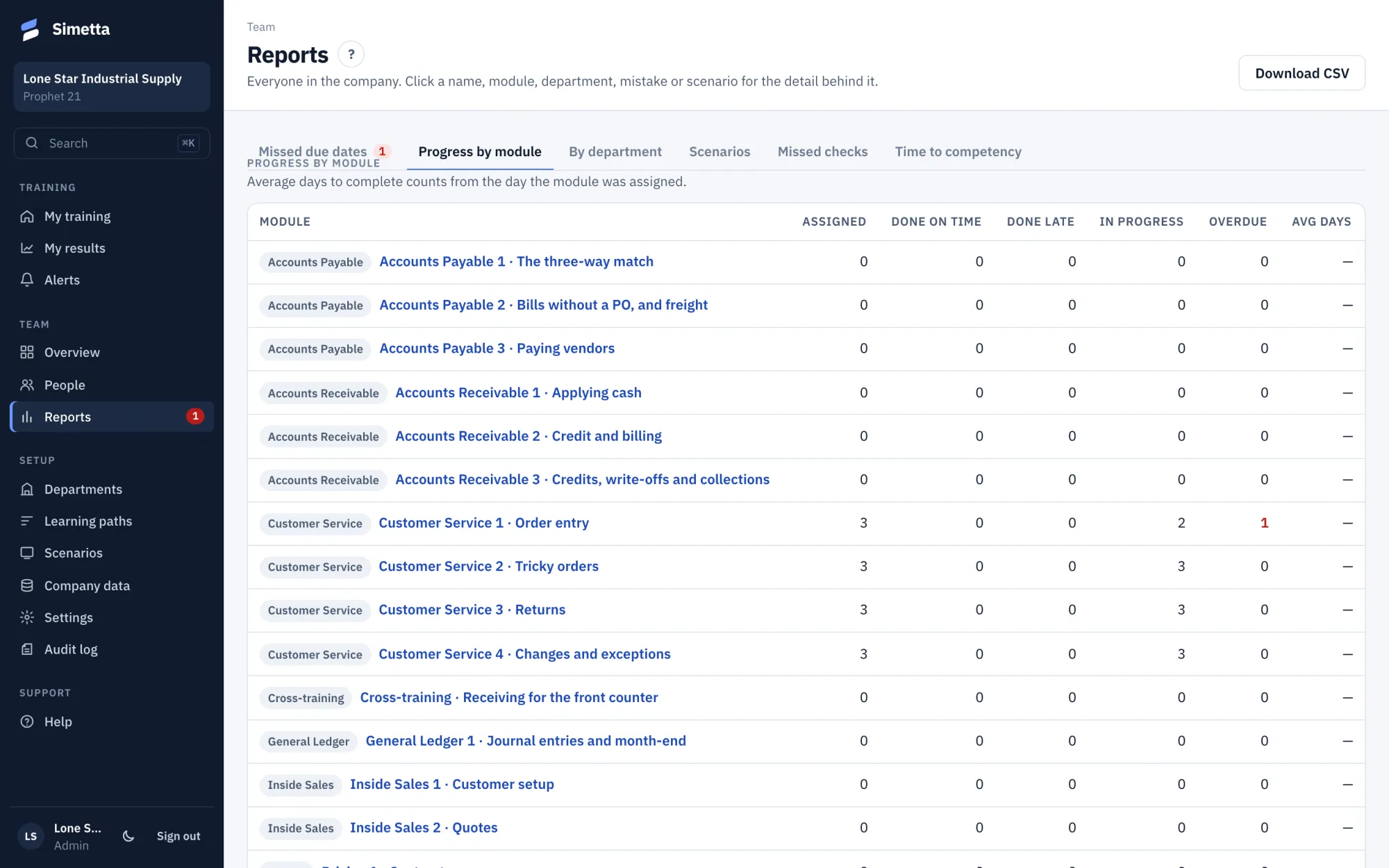This screenshot has width=1389, height=868.
Task: Open Customer Service 2 Tricky orders
Action: pyautogui.click(x=488, y=567)
